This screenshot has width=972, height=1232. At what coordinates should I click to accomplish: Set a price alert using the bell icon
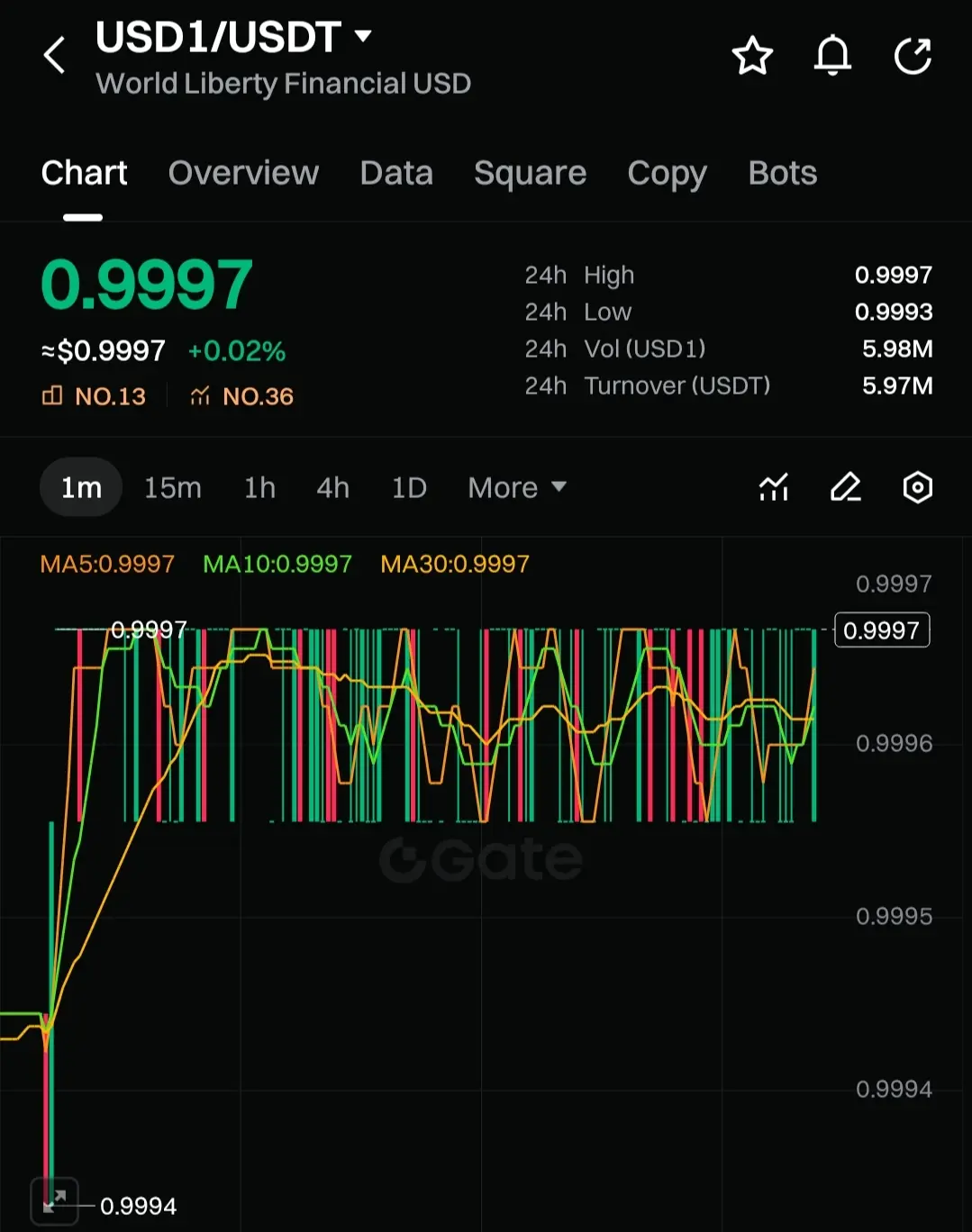coord(832,56)
